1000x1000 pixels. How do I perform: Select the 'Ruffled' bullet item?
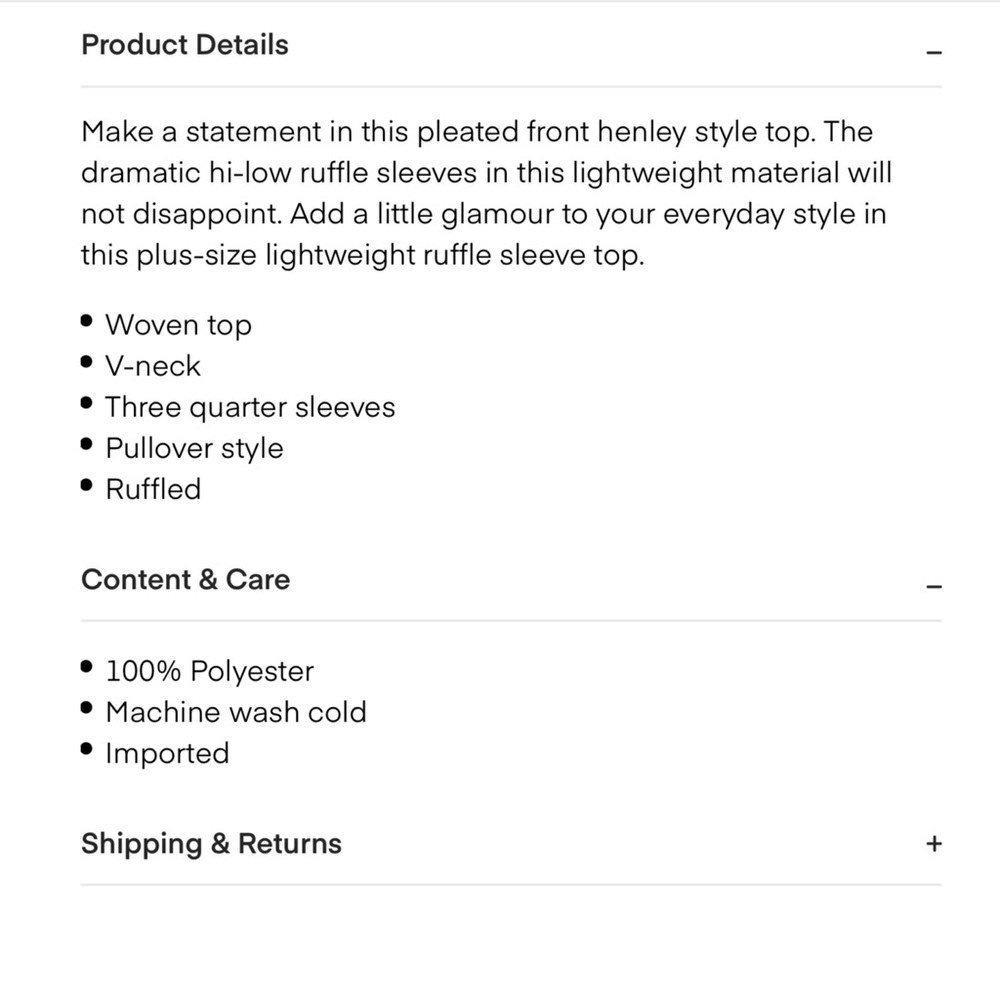click(x=153, y=489)
